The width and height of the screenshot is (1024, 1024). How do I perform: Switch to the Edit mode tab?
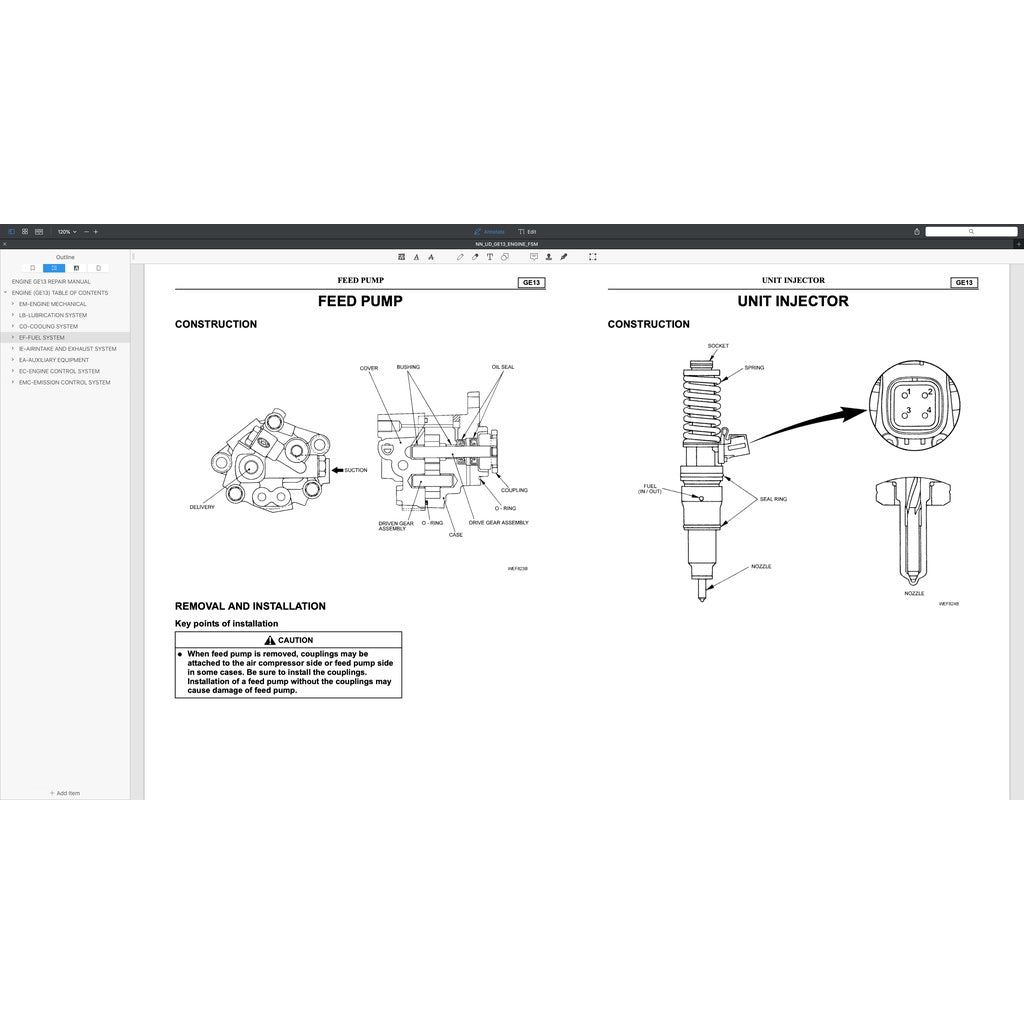(529, 231)
